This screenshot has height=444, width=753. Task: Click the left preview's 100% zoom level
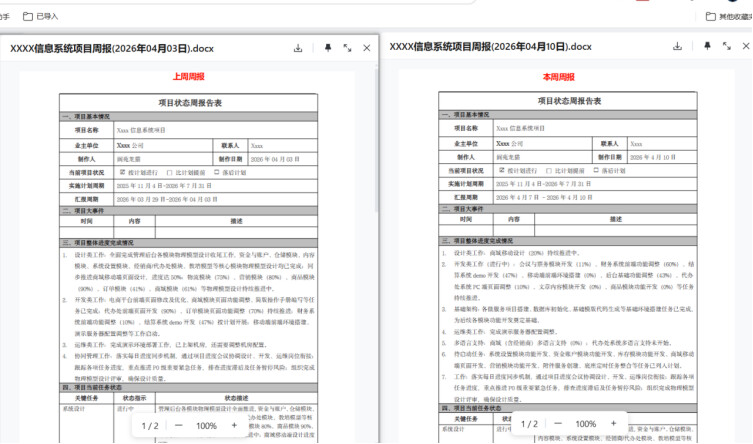[206, 426]
